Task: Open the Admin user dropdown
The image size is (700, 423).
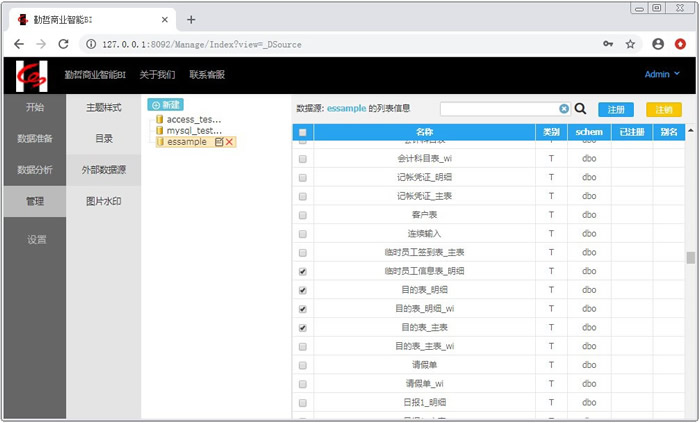Action: click(x=661, y=74)
